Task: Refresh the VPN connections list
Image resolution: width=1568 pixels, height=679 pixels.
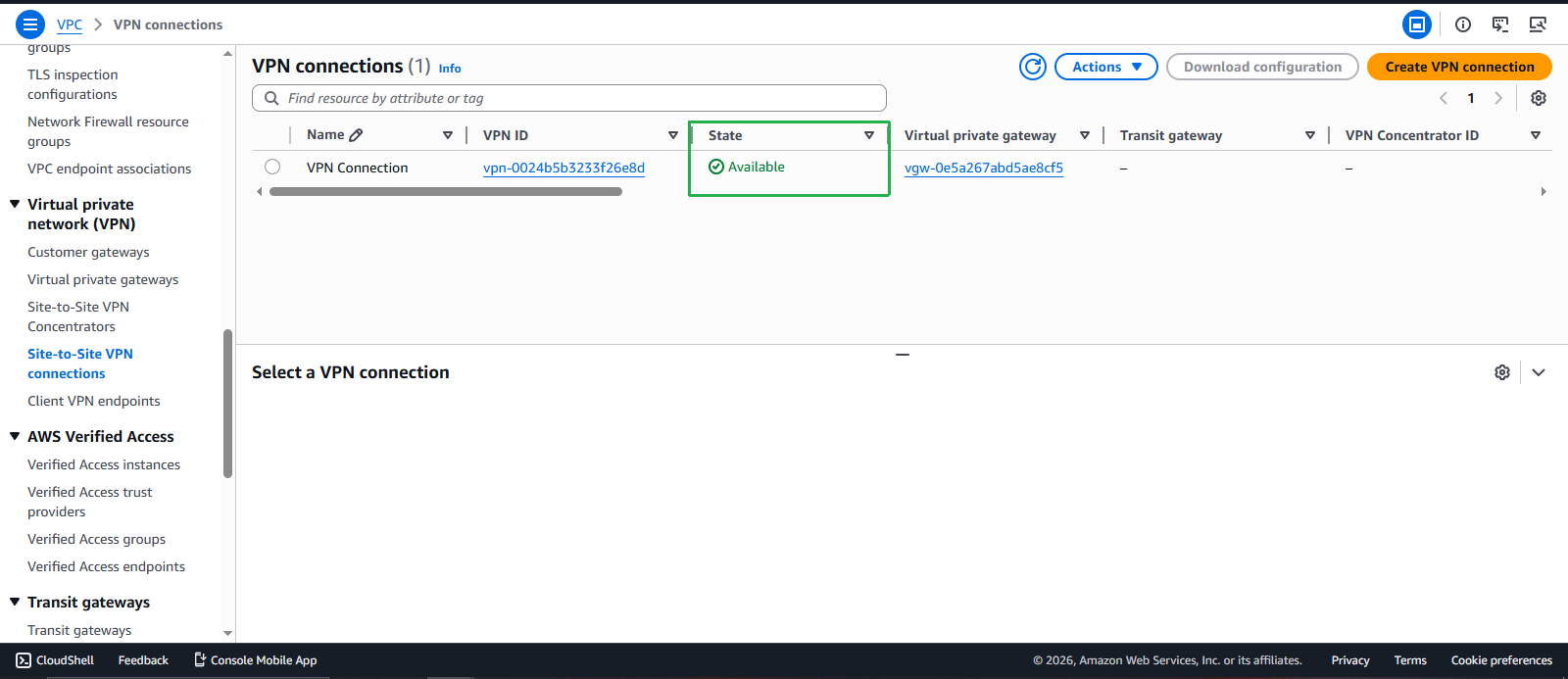Action: [x=1033, y=67]
